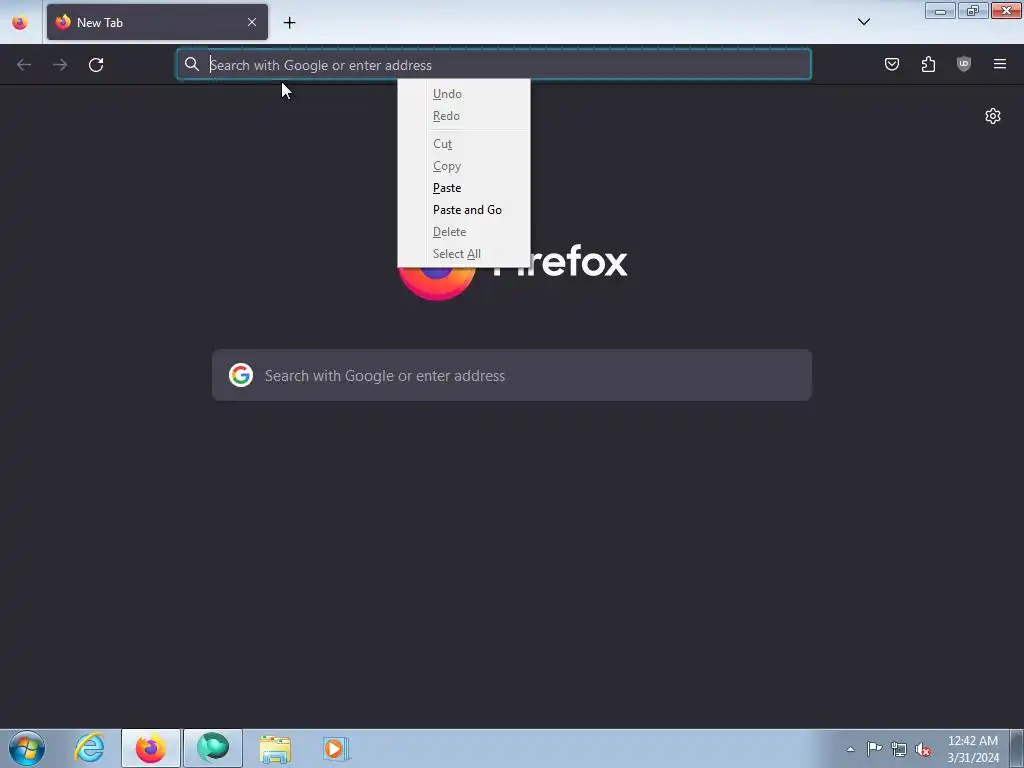Reload the current page
Image resolution: width=1024 pixels, height=768 pixels.
pyautogui.click(x=96, y=65)
